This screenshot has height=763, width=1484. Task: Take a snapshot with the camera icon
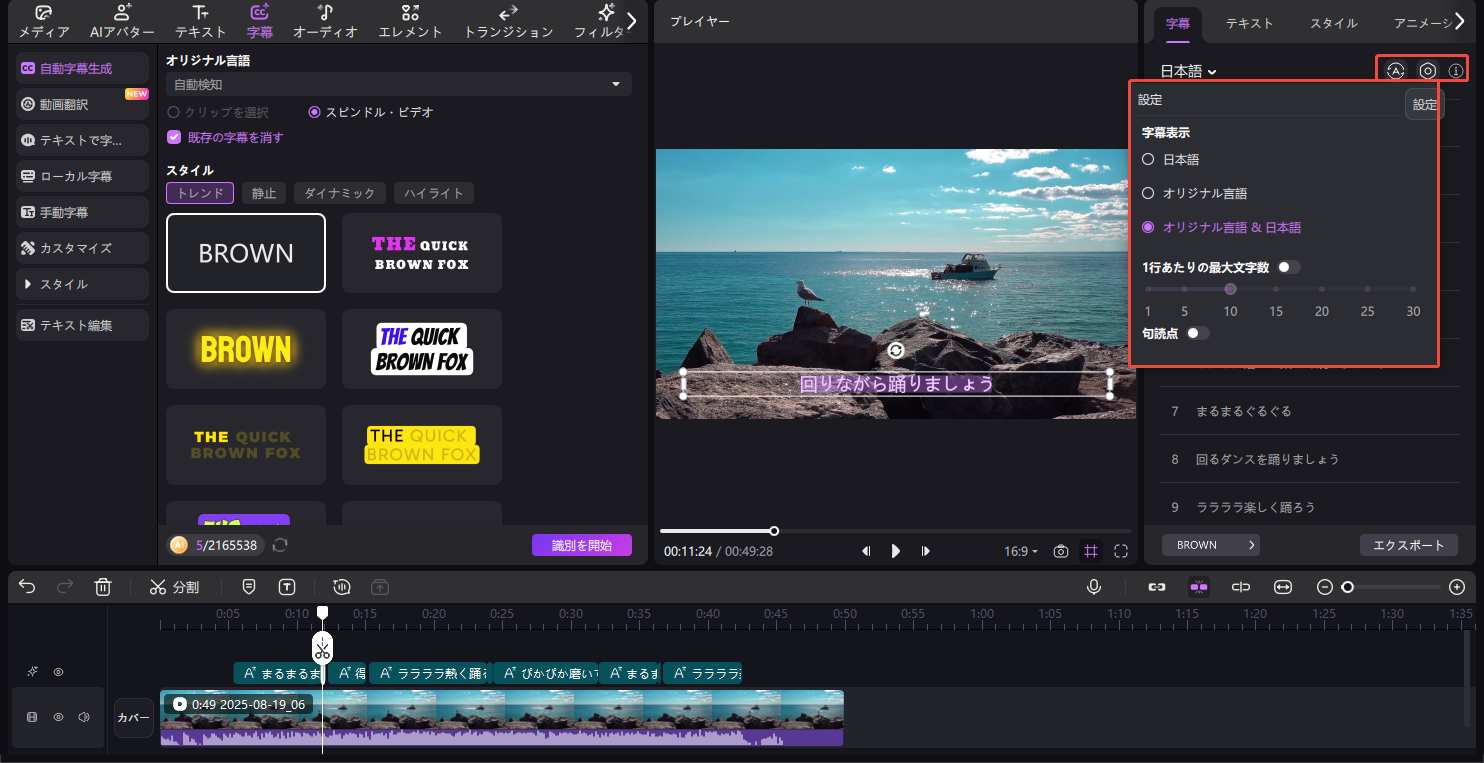point(1061,551)
